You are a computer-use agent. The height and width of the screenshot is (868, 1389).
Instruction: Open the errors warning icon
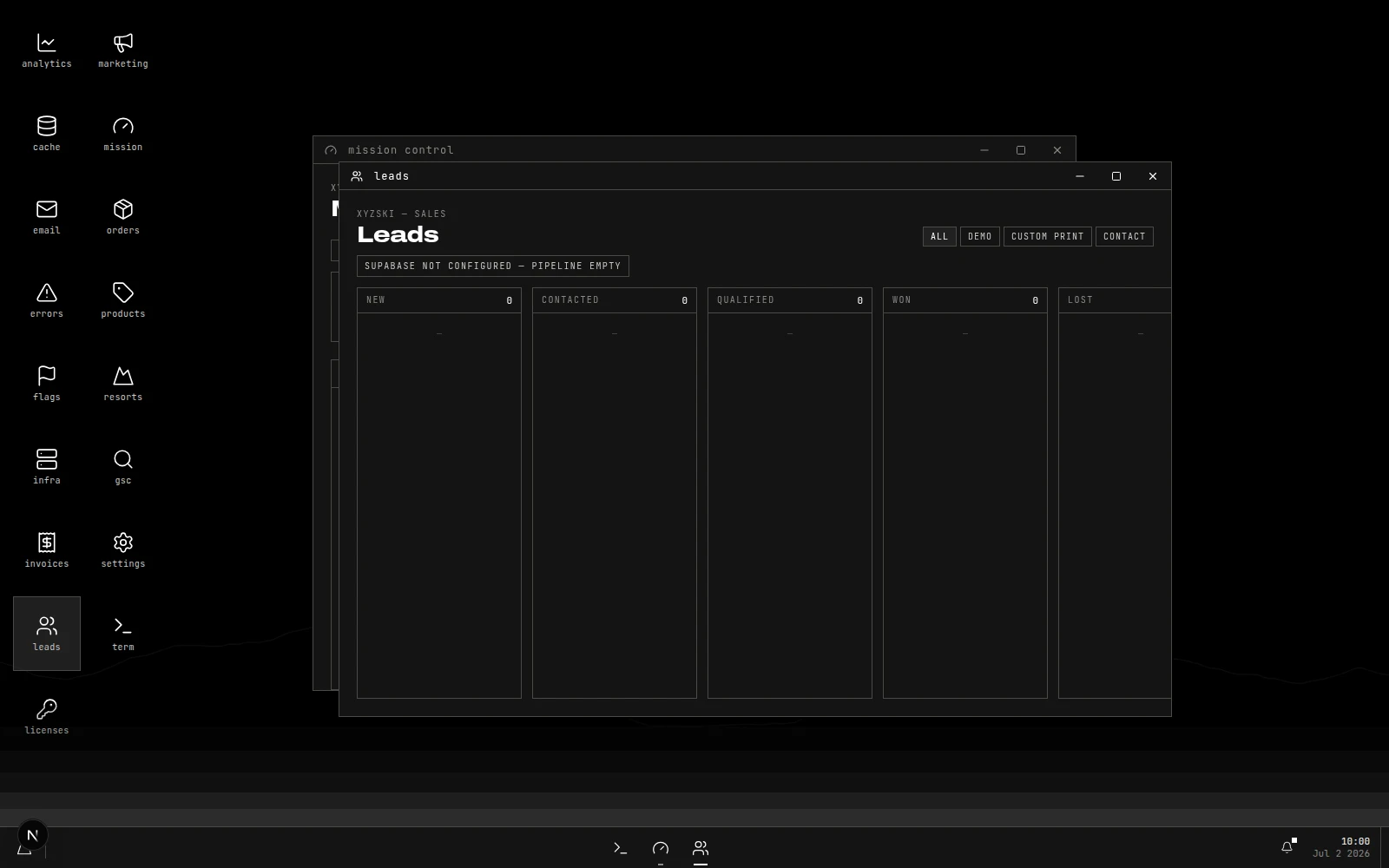[x=47, y=300]
